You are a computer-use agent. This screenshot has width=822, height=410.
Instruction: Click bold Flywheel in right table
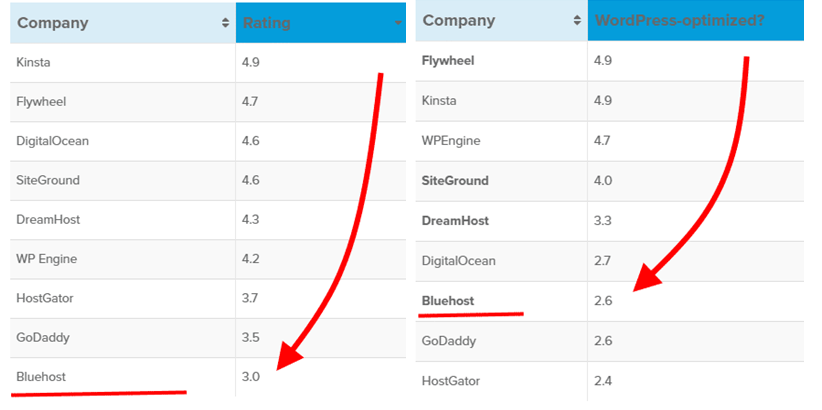point(448,61)
